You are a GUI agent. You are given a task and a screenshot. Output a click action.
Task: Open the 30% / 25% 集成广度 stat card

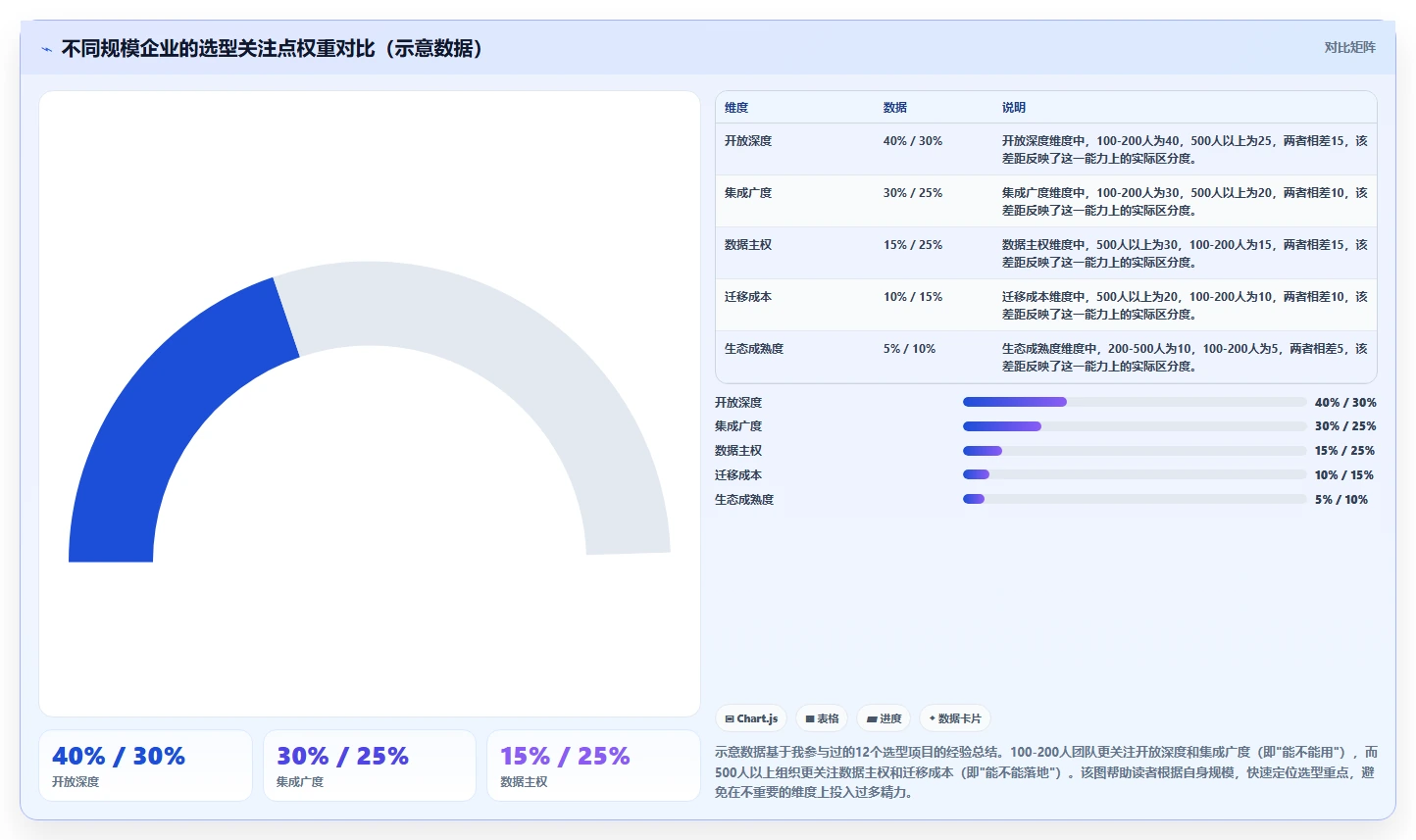point(370,766)
